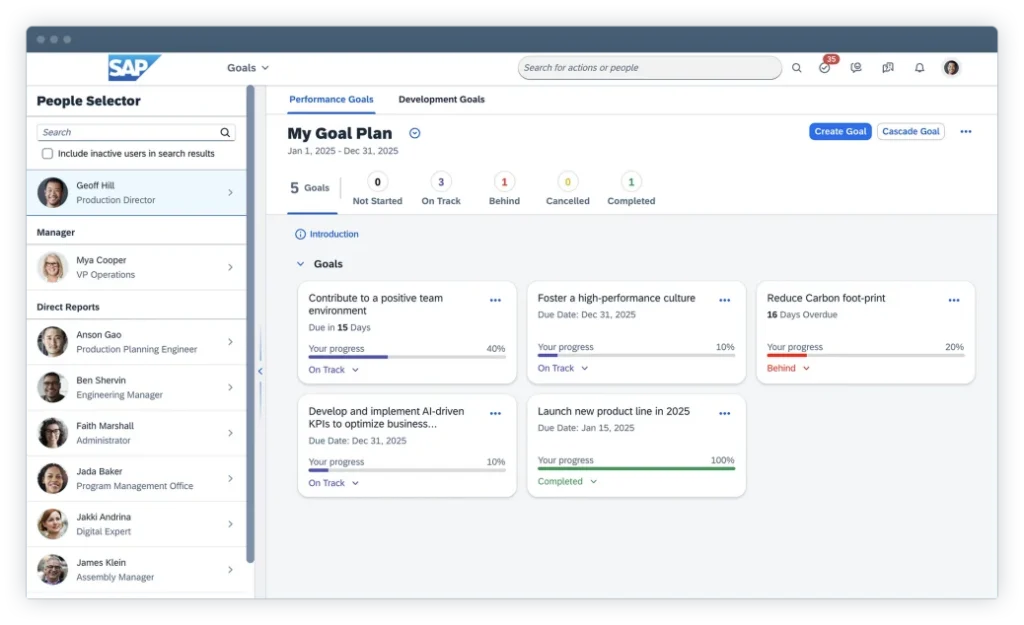Enable Include inactive users in search results
1024x625 pixels.
47,154
